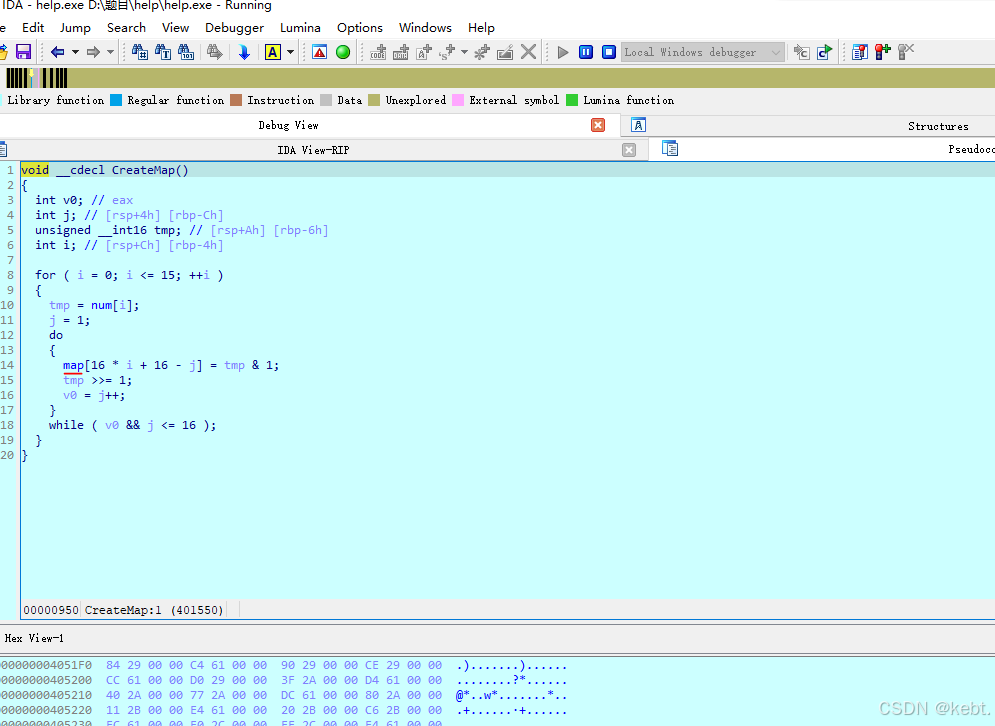Open the breakpoint list icon
Image resolution: width=995 pixels, height=726 pixels.
pyautogui.click(x=858, y=51)
